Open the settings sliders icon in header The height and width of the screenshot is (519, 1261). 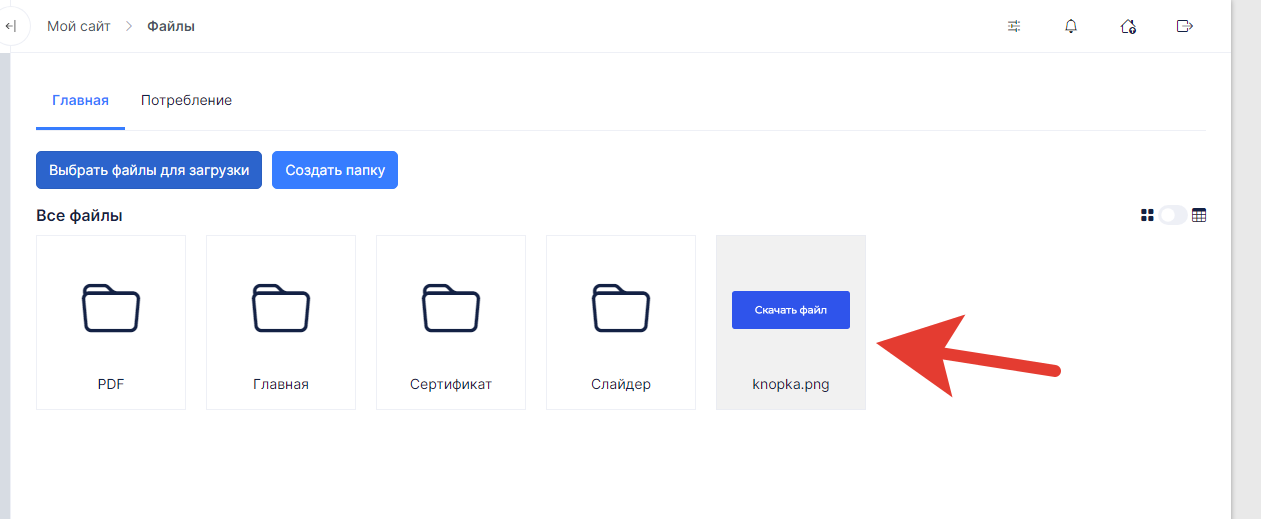pos(1014,26)
